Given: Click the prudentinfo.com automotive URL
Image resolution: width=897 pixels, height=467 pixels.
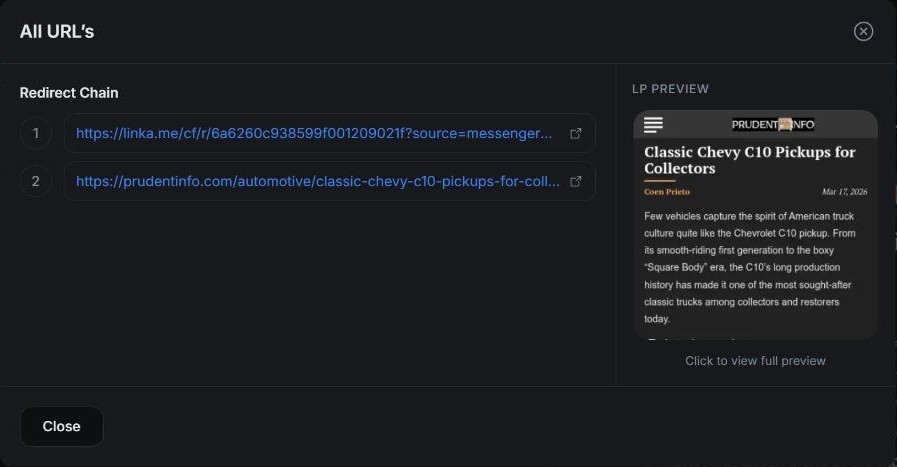Looking at the screenshot, I should pos(318,181).
